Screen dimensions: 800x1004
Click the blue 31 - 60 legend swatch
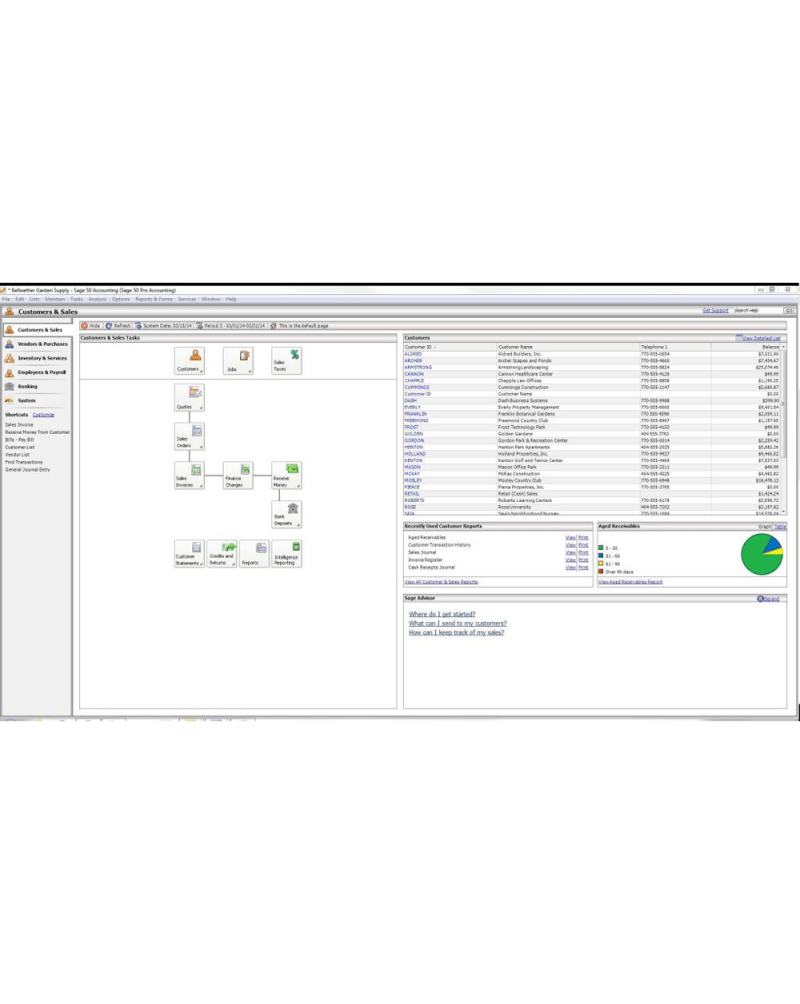[601, 556]
